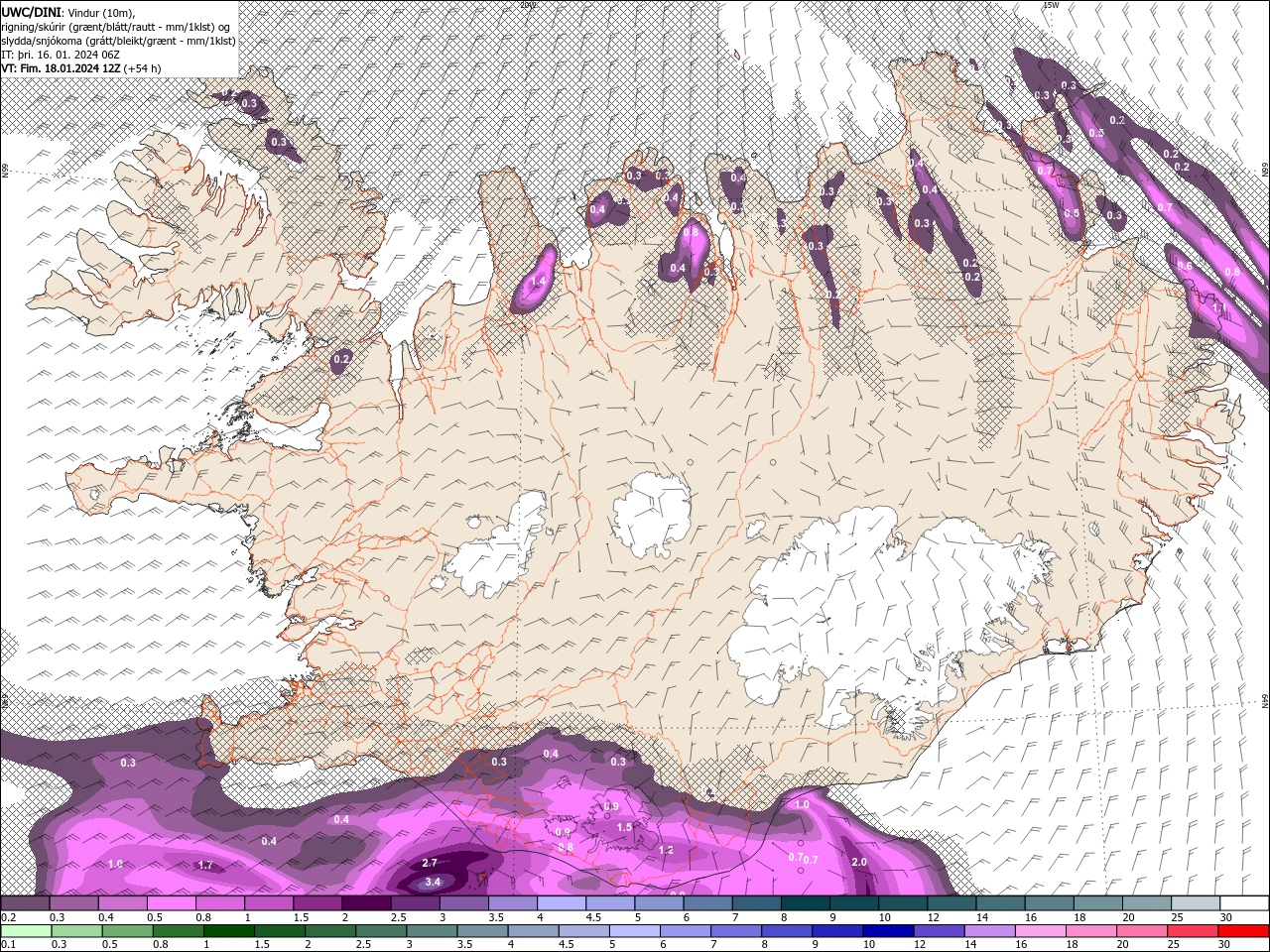Click the '15W' longitude label at top

click(1051, 5)
